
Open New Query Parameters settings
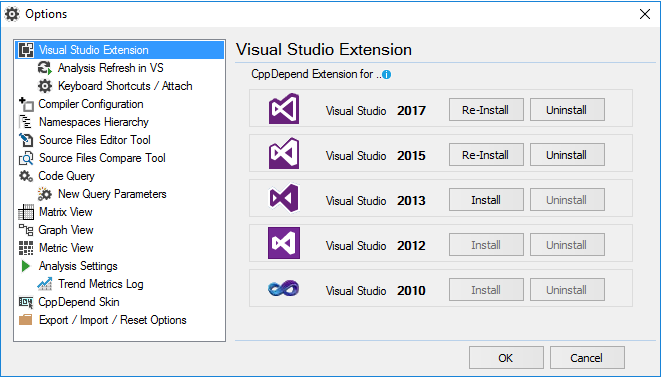point(112,194)
